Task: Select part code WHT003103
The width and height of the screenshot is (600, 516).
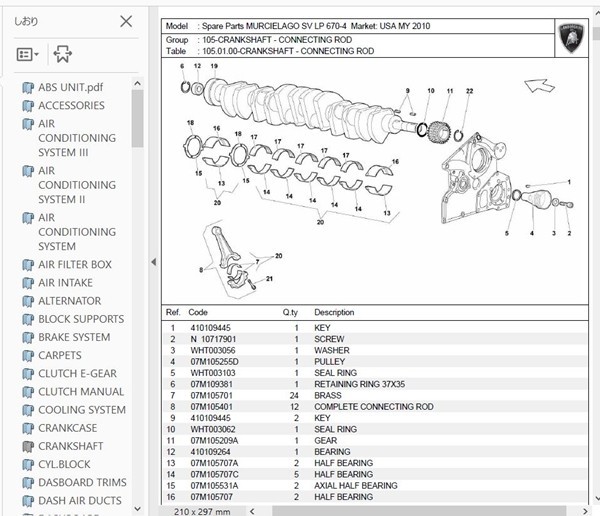Action: coord(213,373)
